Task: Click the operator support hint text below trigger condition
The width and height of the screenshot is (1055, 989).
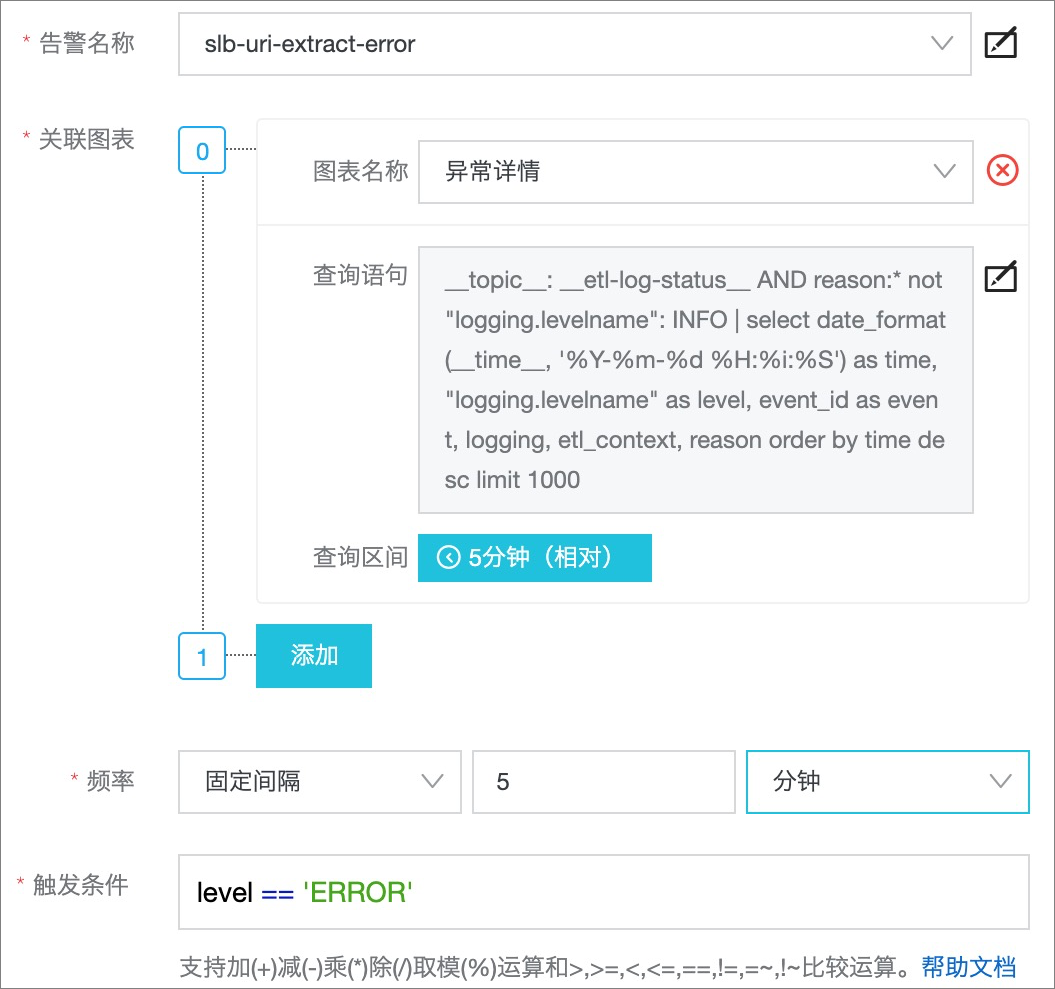Action: tap(545, 967)
